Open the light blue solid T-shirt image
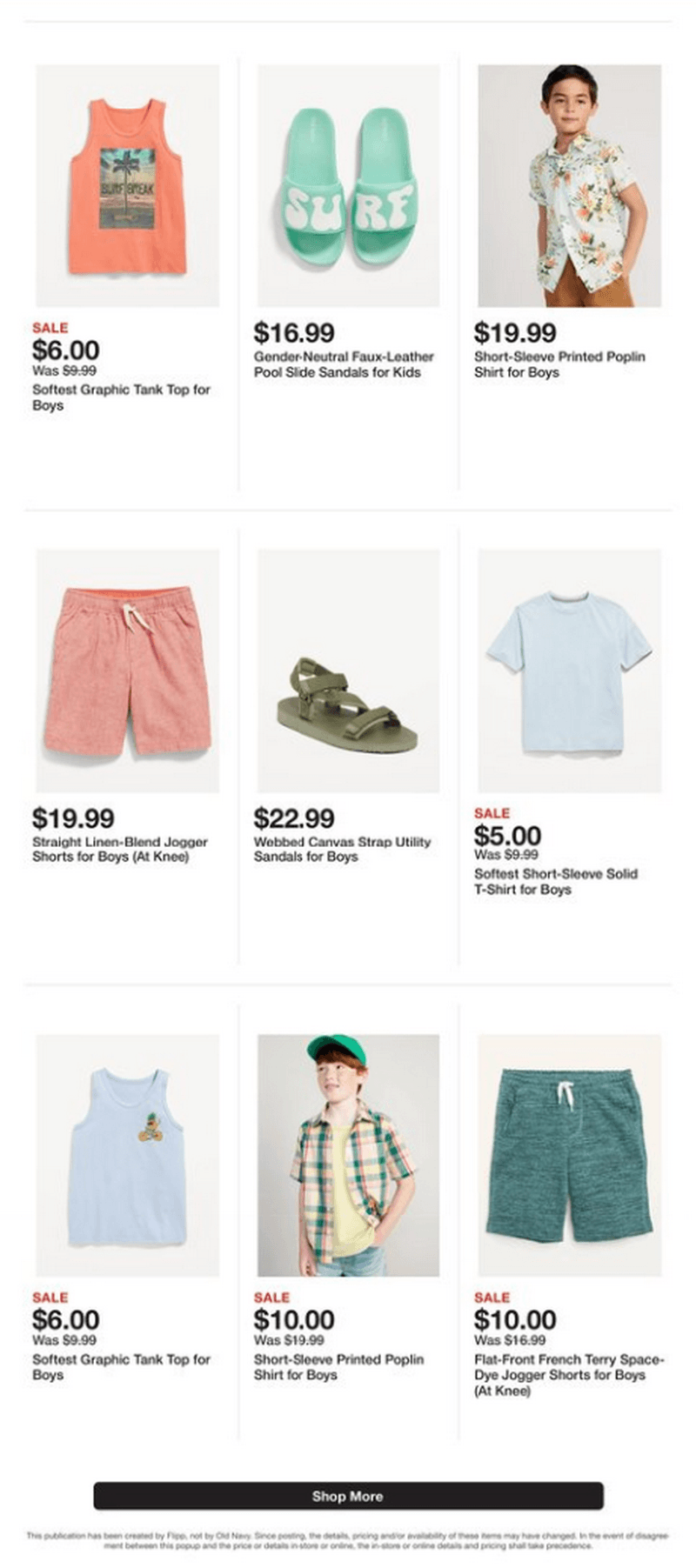Viewport: 696px width, 1568px height. [x=570, y=670]
